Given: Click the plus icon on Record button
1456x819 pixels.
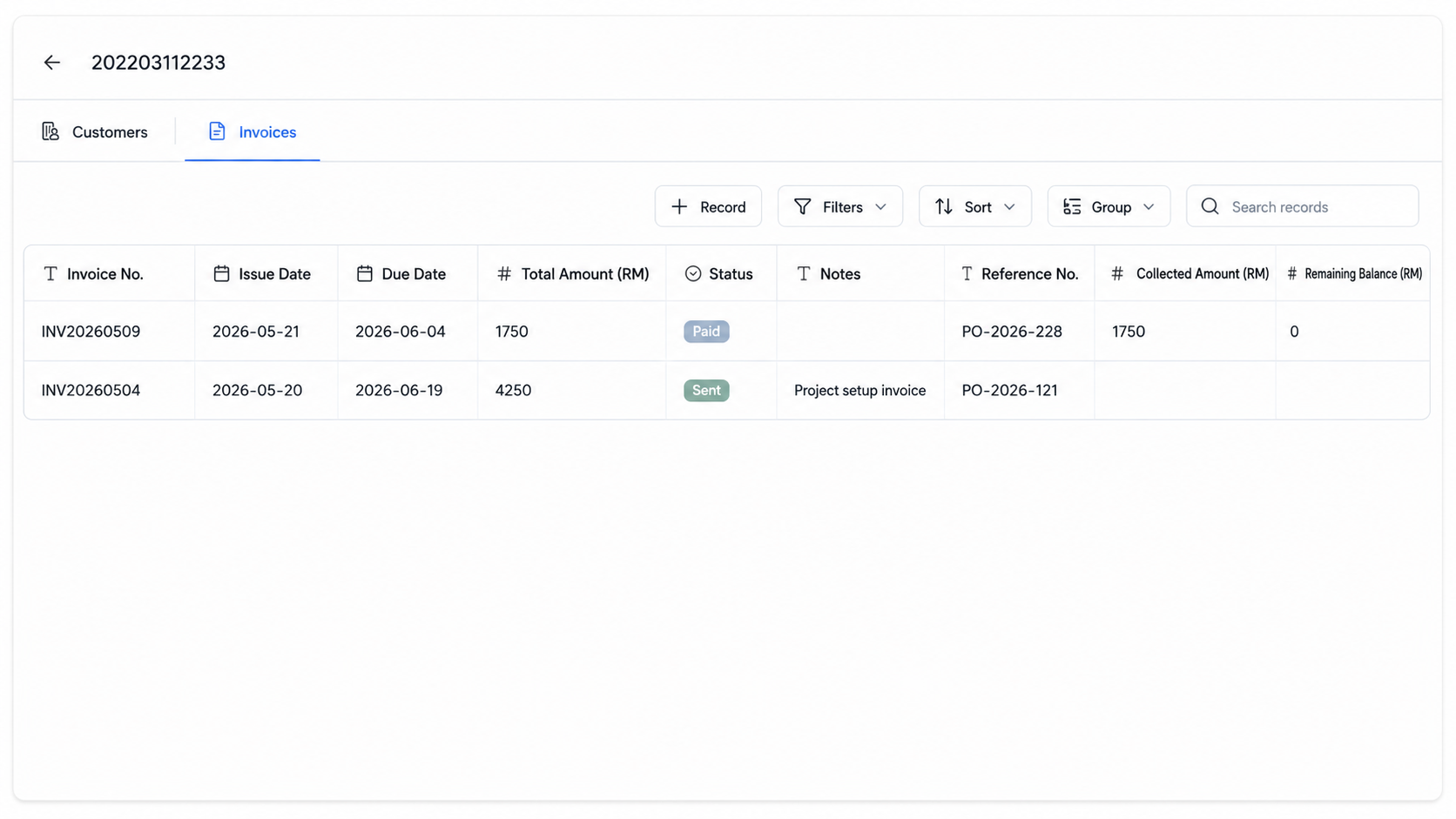Looking at the screenshot, I should click(679, 206).
